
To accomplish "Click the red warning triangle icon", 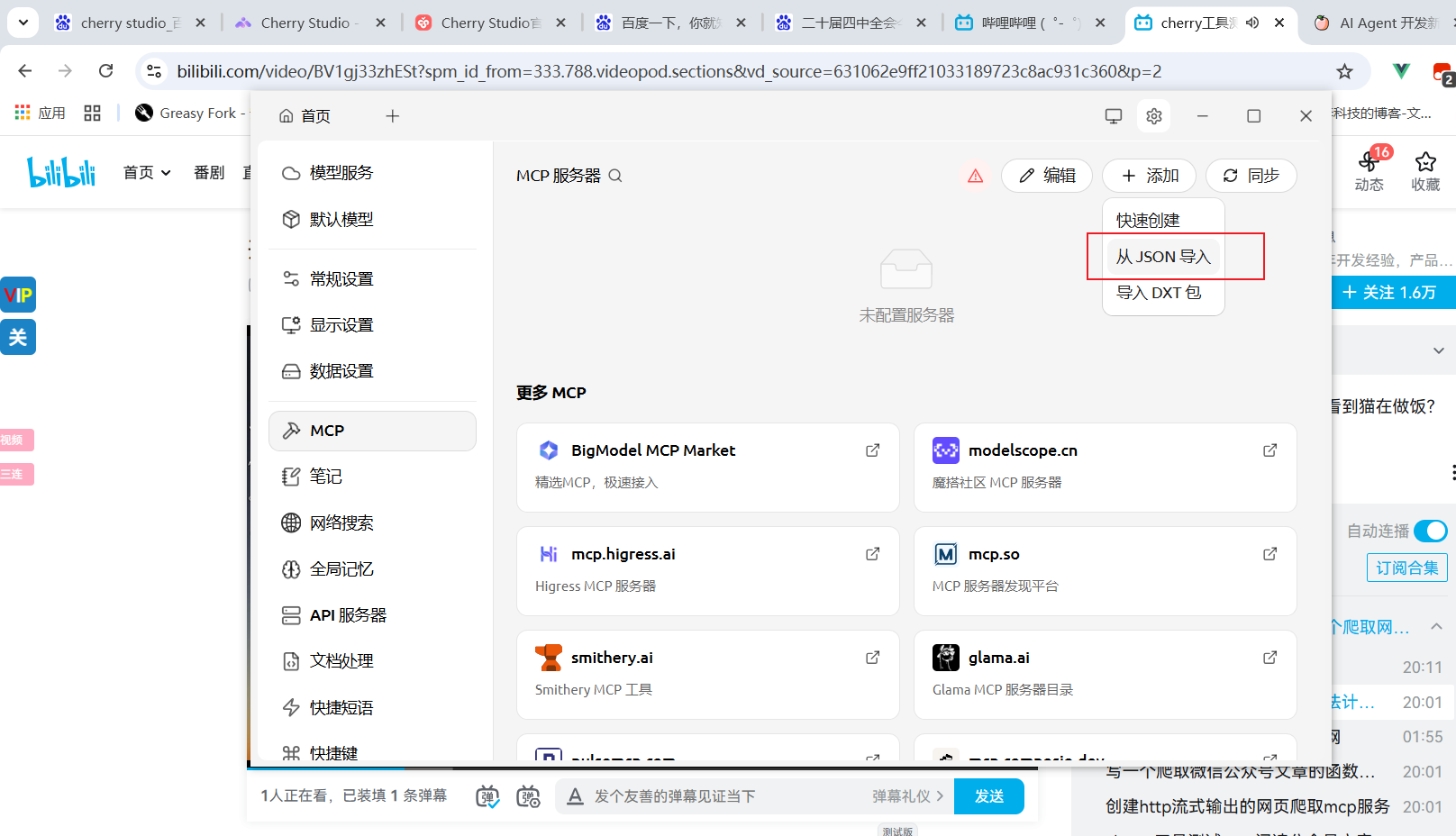I will click(x=975, y=176).
